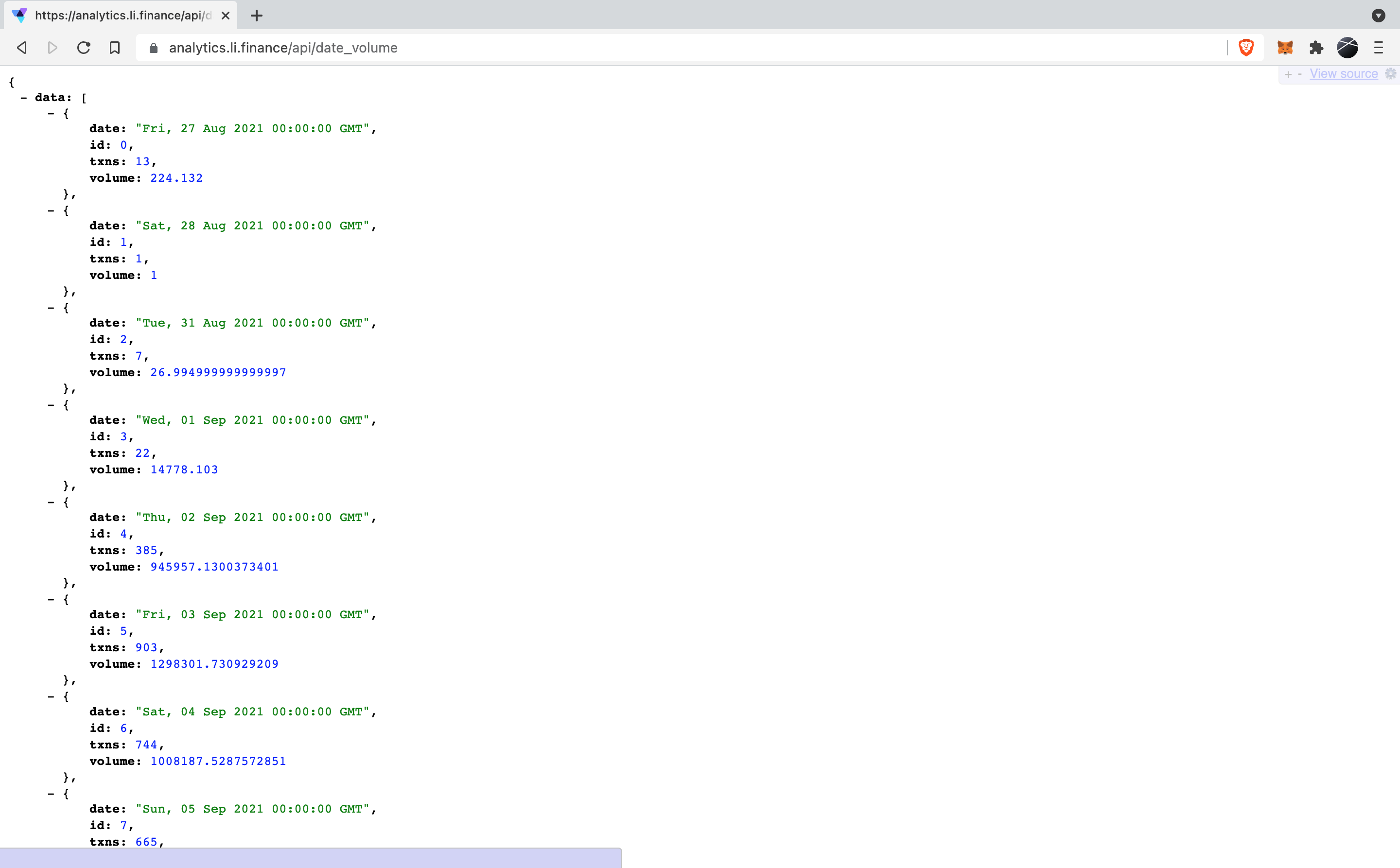The width and height of the screenshot is (1400, 868).
Task: Close the analytics.li.finance tab
Action: pos(226,16)
